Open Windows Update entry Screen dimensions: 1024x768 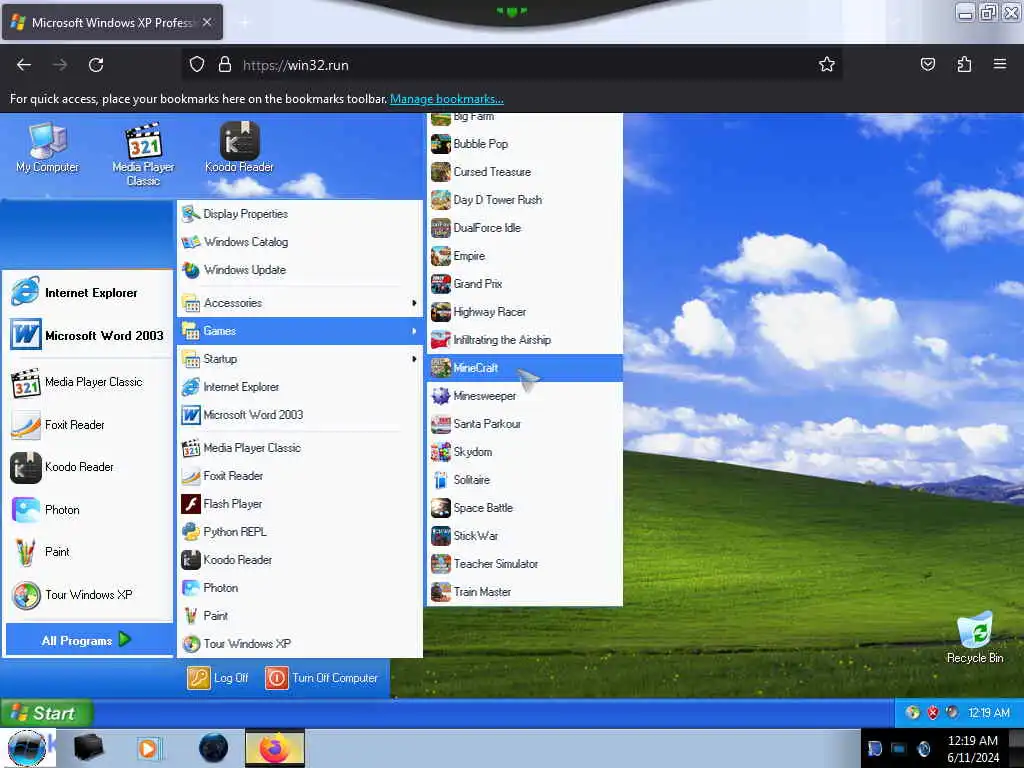point(300,270)
